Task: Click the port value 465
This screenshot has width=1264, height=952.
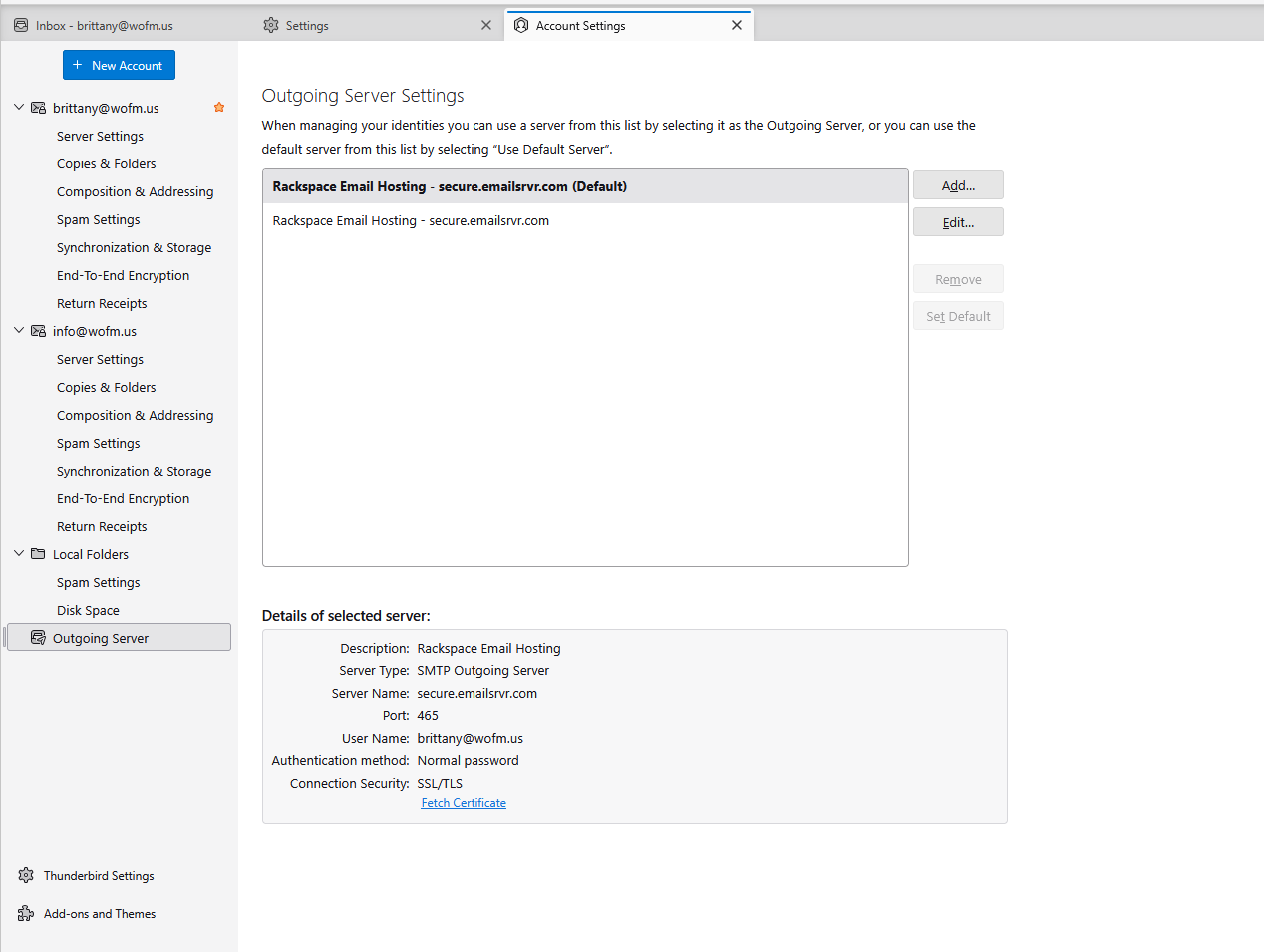Action: pyautogui.click(x=428, y=715)
